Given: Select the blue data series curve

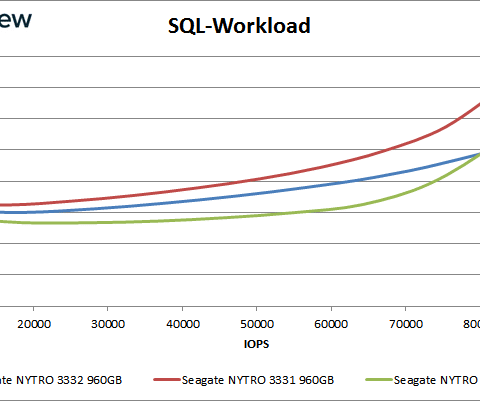Looking at the screenshot, I should tap(257, 194).
